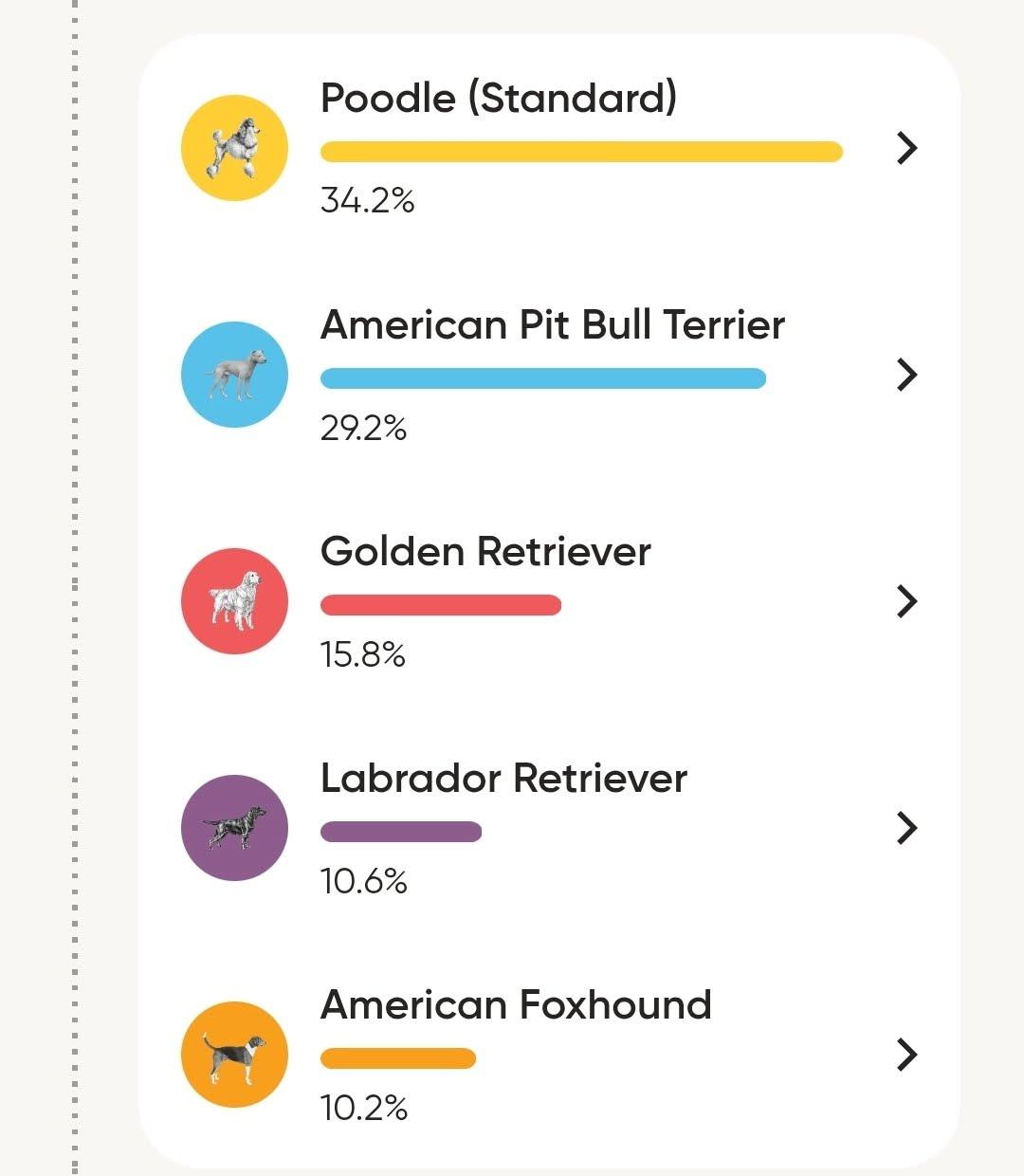This screenshot has height=1176, width=1024.
Task: Tap the orange American Foxhound icon
Action: click(x=234, y=1055)
